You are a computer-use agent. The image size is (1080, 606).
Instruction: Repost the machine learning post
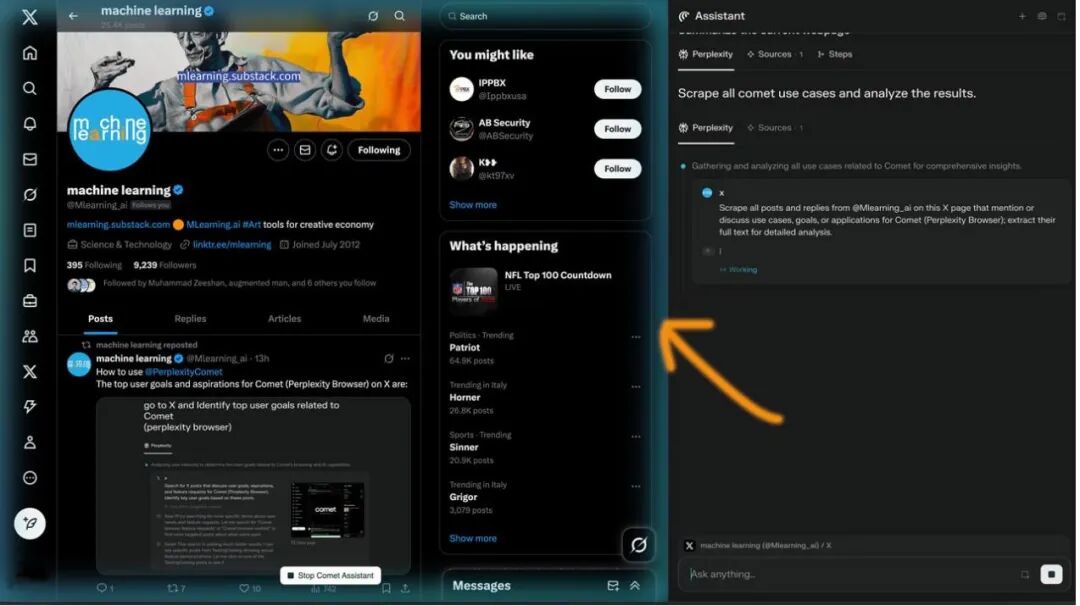[x=176, y=588]
